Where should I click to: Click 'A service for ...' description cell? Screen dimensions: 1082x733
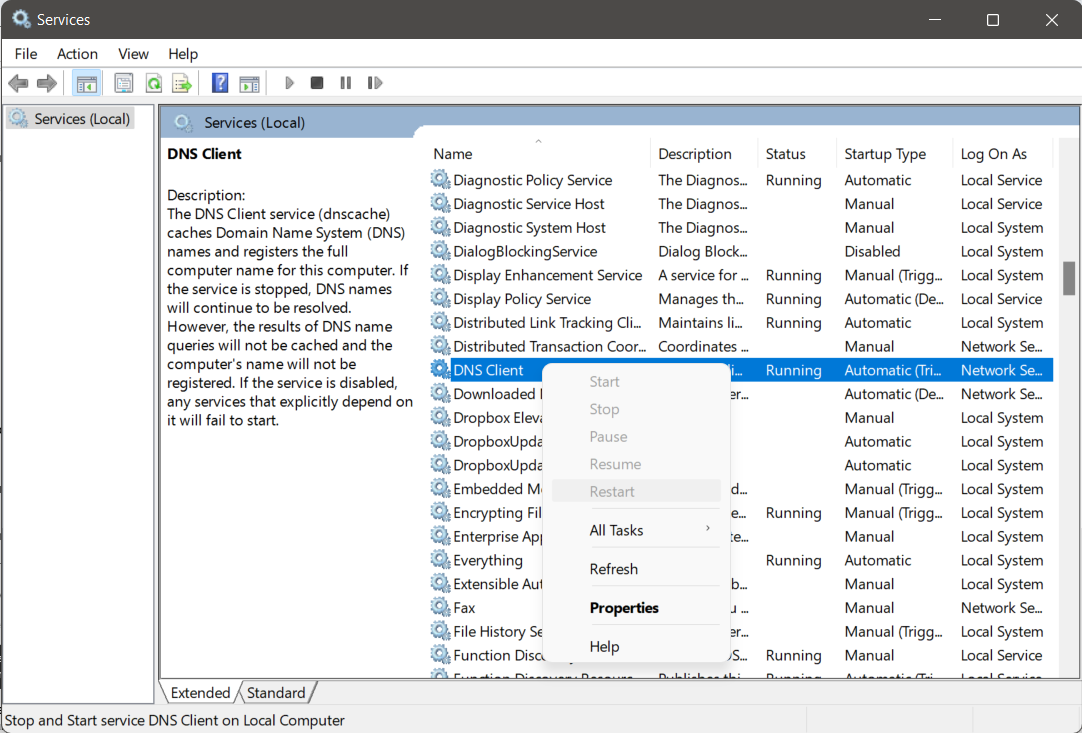point(703,275)
